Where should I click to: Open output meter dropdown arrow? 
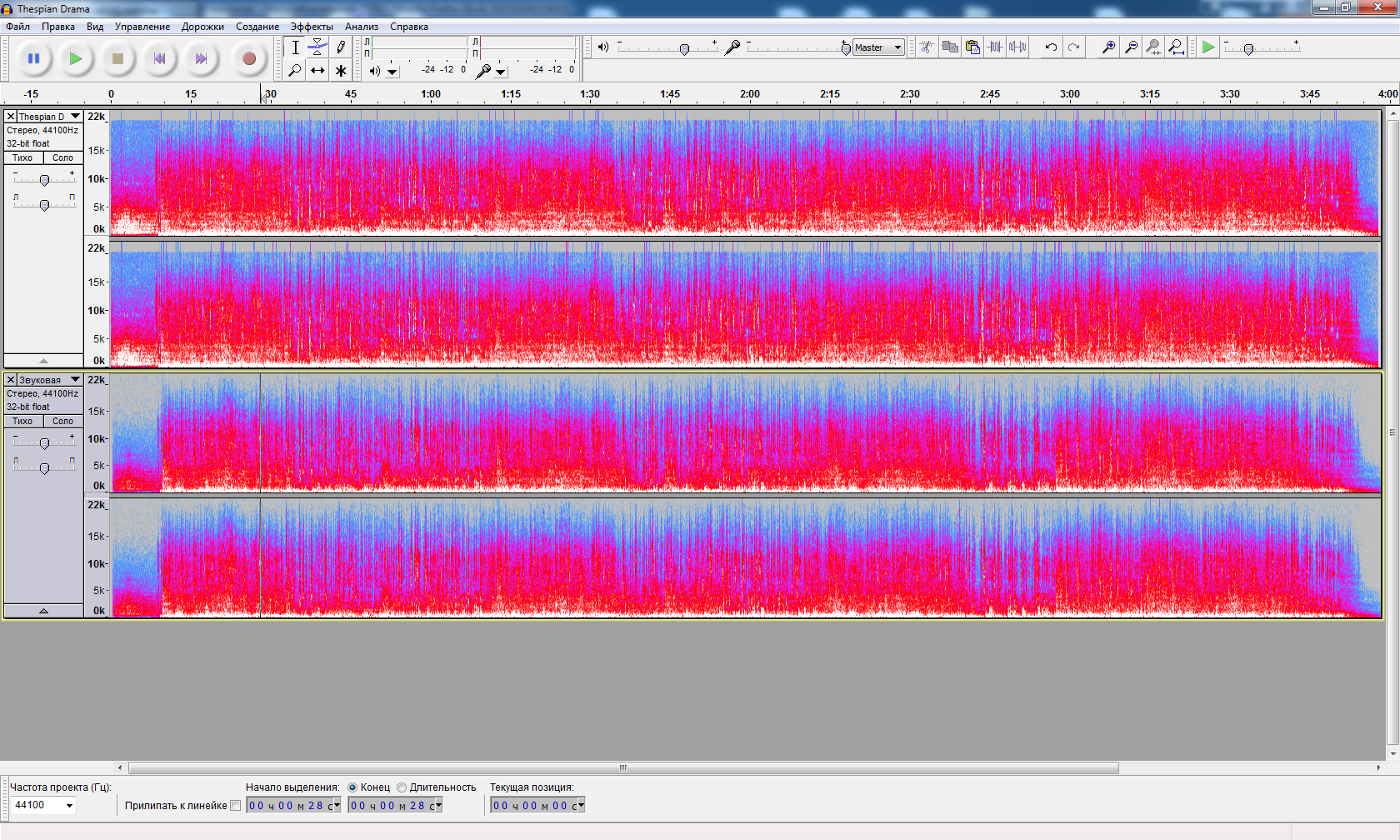click(392, 72)
